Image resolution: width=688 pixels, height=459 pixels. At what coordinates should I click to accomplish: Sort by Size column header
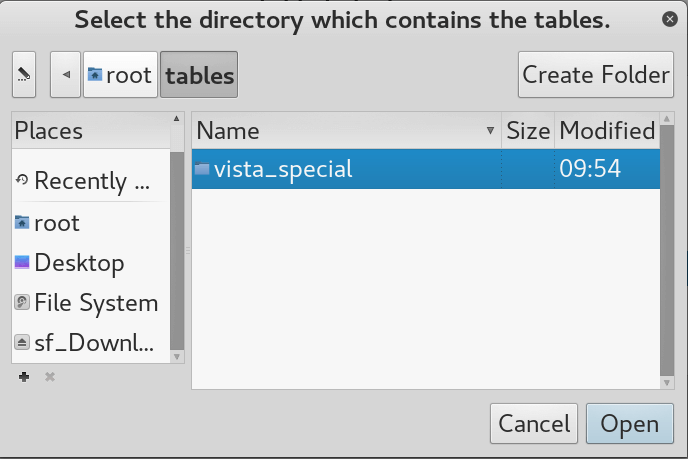click(528, 131)
